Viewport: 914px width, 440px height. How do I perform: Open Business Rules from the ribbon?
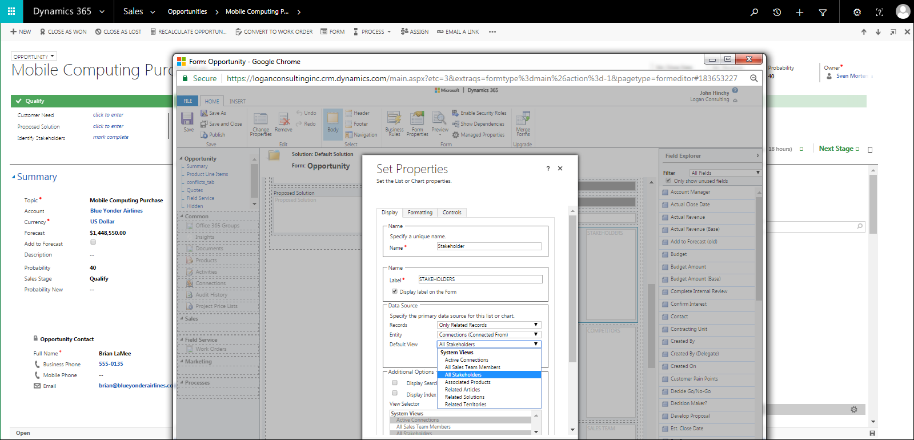click(394, 124)
